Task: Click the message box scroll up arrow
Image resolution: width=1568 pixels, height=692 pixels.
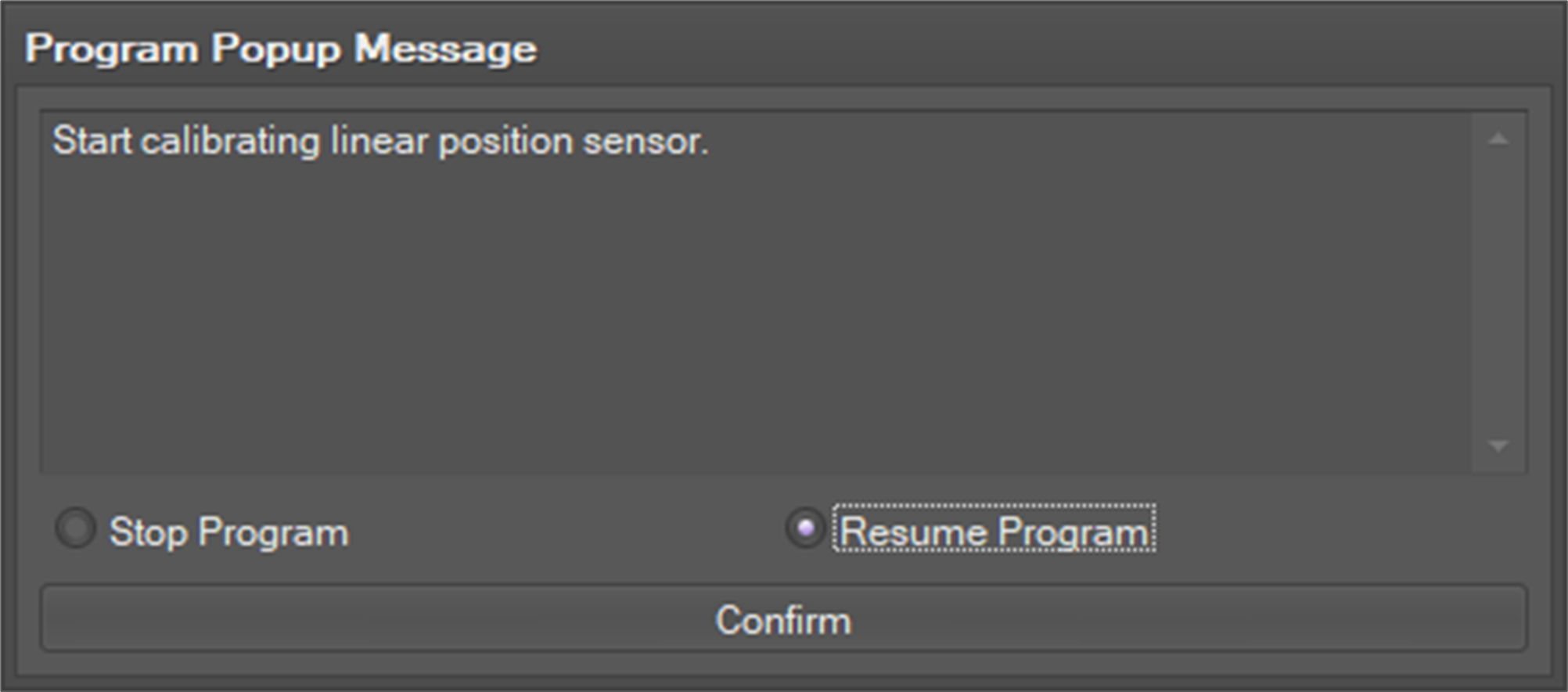Action: click(1498, 139)
